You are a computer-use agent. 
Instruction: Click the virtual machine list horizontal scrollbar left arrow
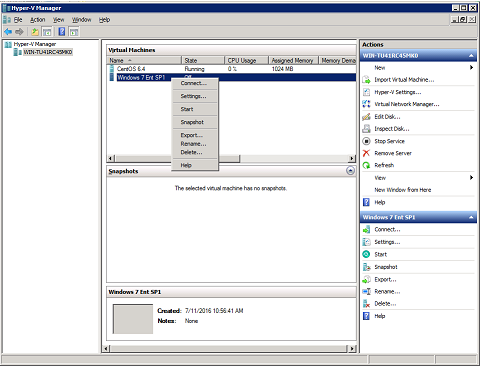(111, 159)
